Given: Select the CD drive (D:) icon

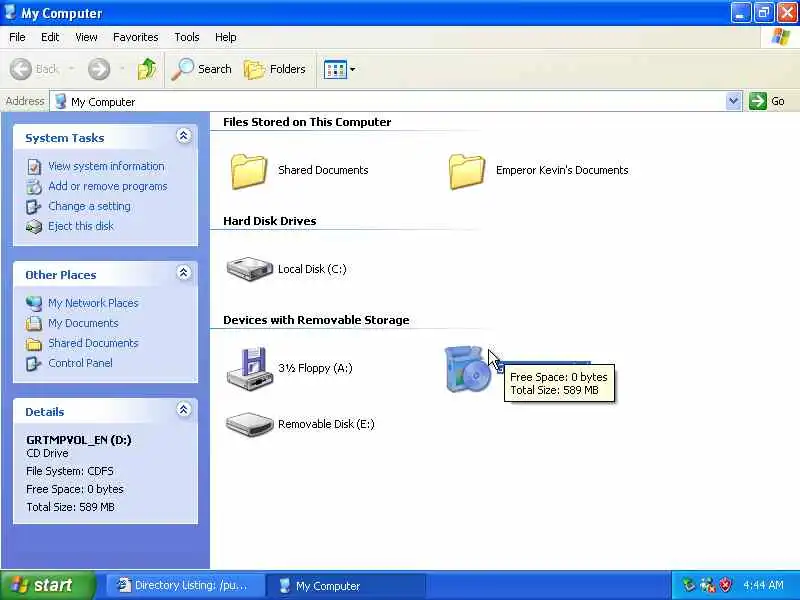Looking at the screenshot, I should pyautogui.click(x=467, y=369).
